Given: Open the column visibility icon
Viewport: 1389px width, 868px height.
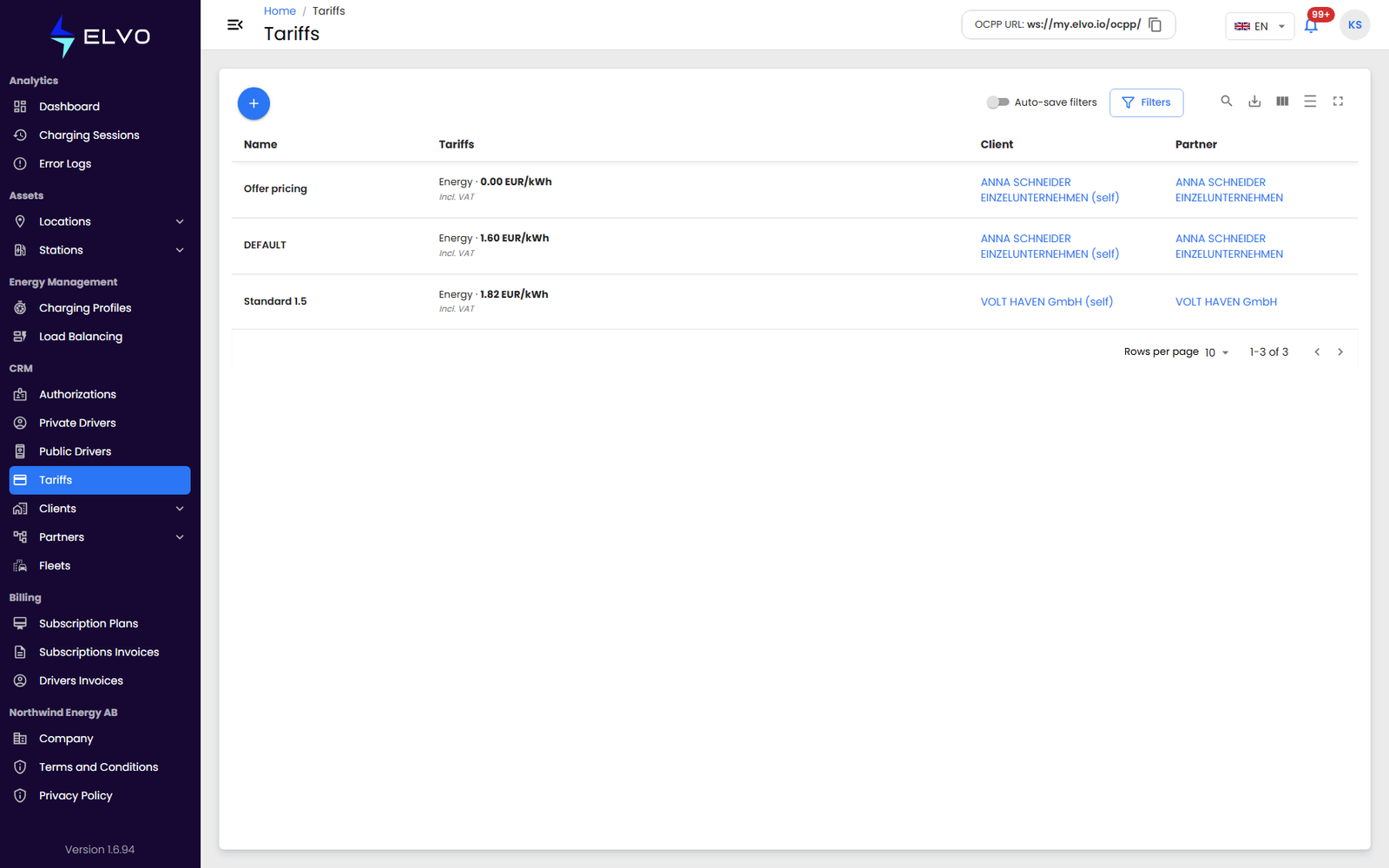Looking at the screenshot, I should point(1282,102).
